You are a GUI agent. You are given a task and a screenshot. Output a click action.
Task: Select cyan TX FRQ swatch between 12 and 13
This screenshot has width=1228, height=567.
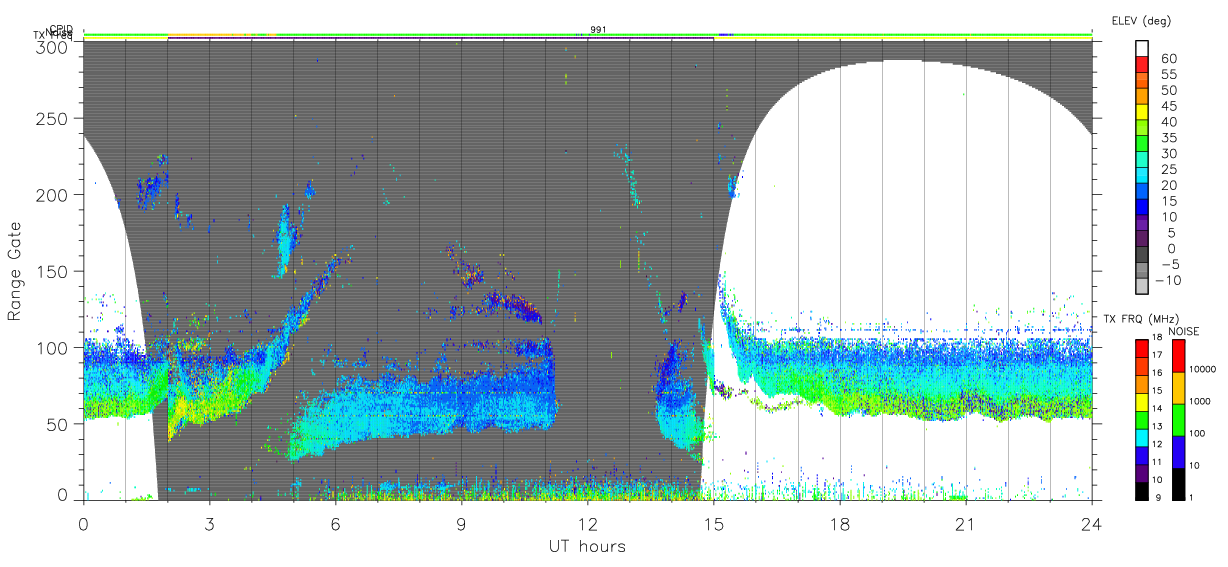(x=1141, y=436)
